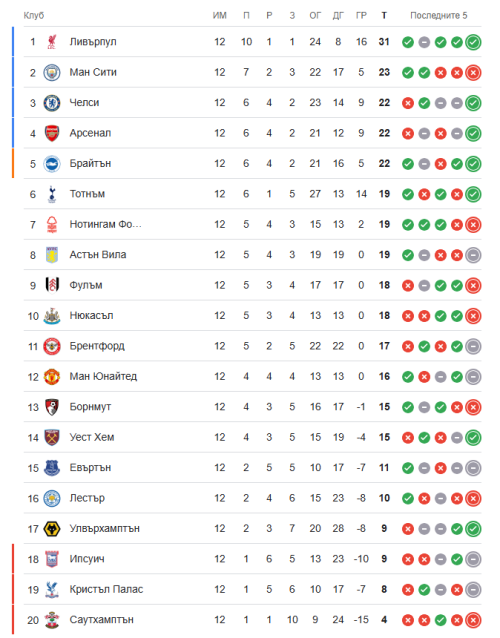Open the Нотингам Фо... team link

click(105, 224)
